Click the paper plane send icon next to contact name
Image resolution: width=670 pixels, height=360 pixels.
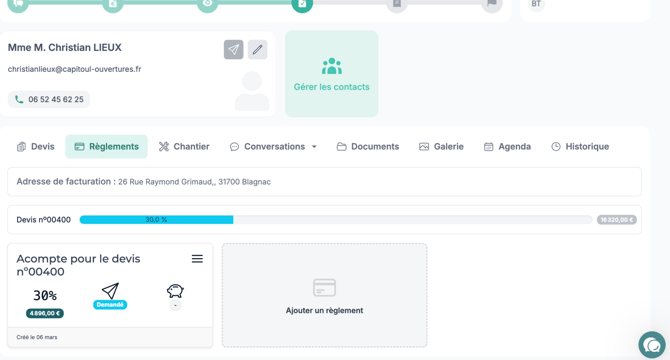coord(233,50)
